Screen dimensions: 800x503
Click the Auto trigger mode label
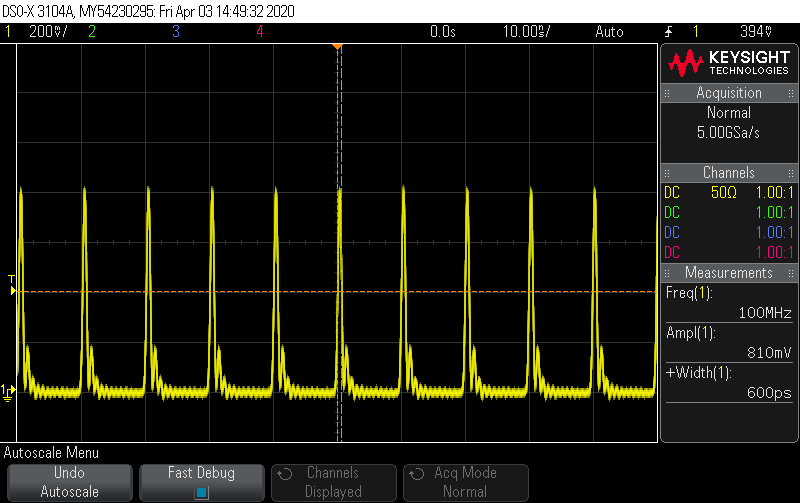[609, 32]
